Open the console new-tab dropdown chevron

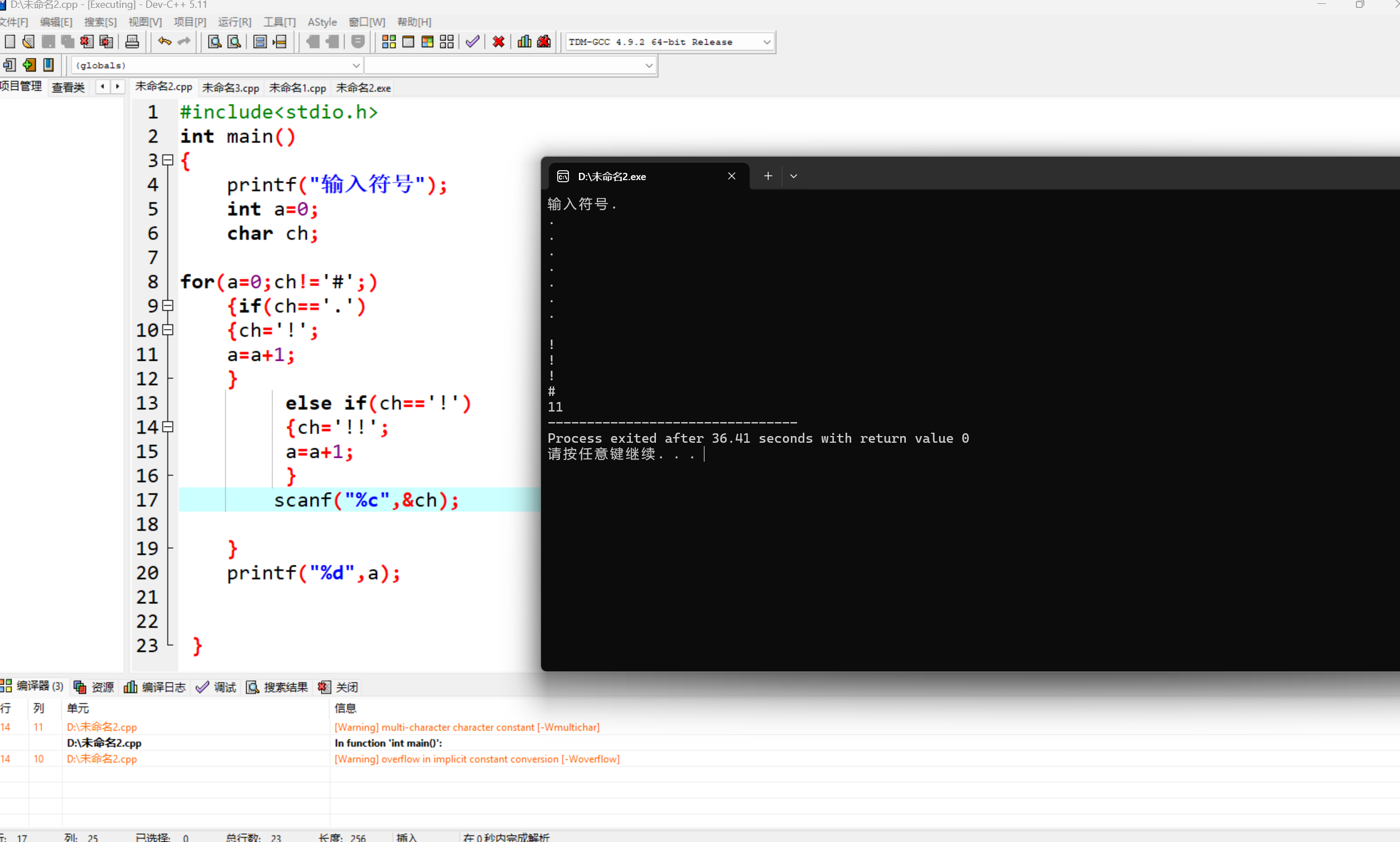[x=793, y=176]
